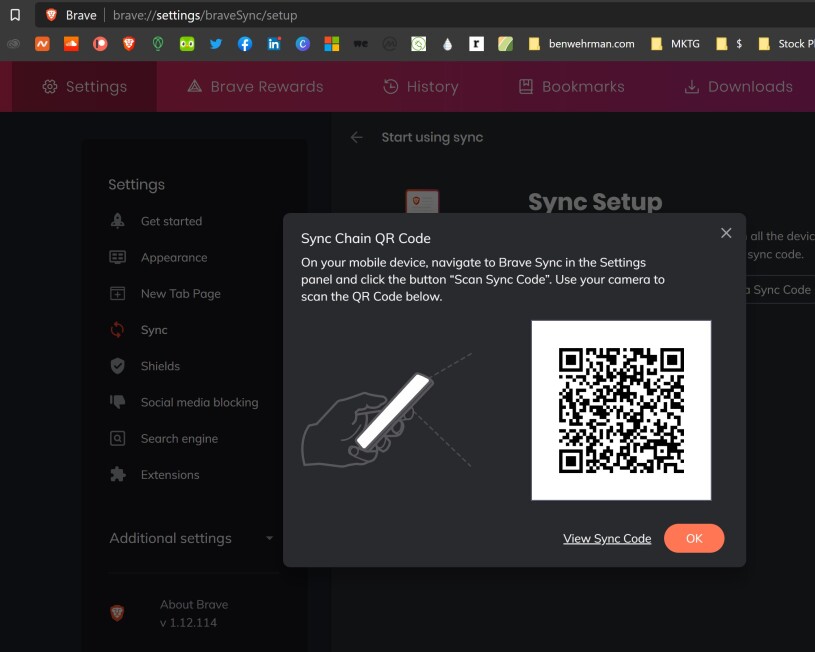Open the $ bookmark folder
The width and height of the screenshot is (815, 652).
[729, 44]
